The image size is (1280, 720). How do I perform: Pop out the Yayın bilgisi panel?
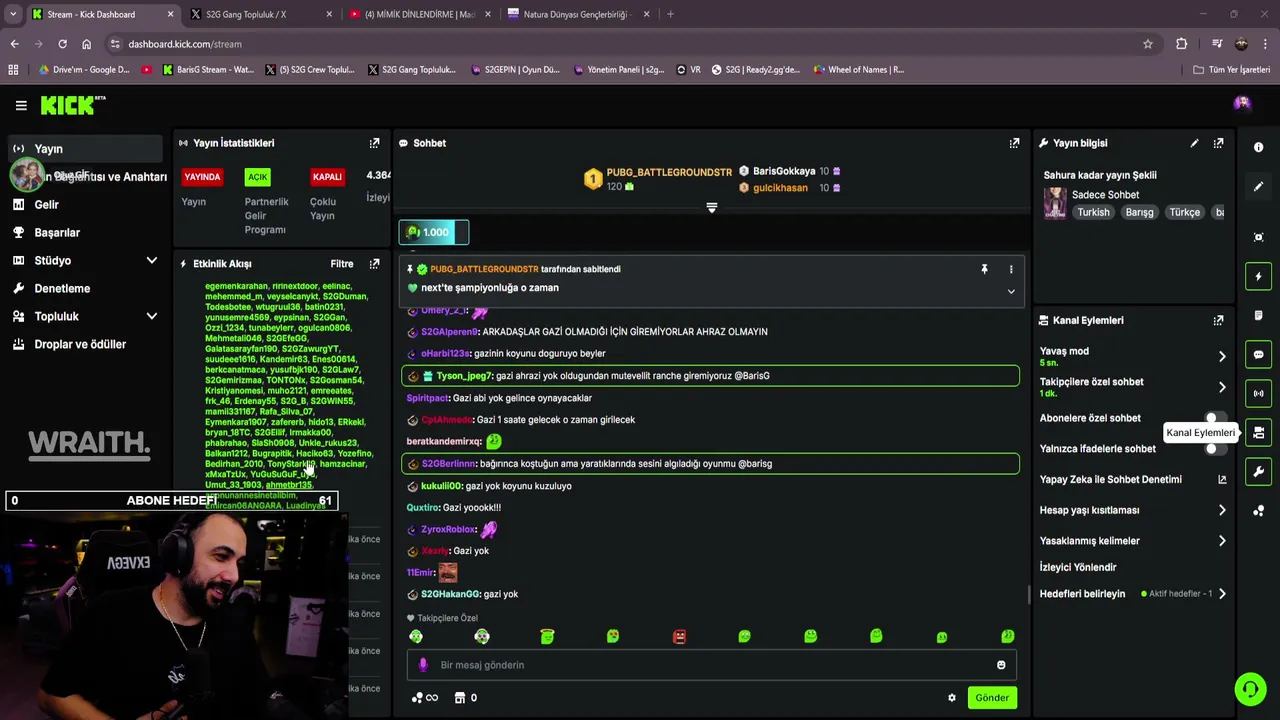pyautogui.click(x=1218, y=143)
